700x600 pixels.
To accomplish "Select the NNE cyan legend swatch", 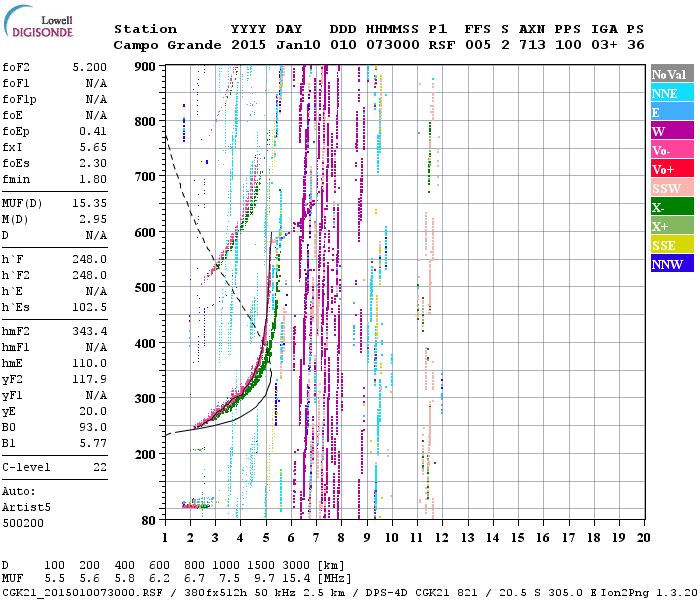I will (x=672, y=93).
